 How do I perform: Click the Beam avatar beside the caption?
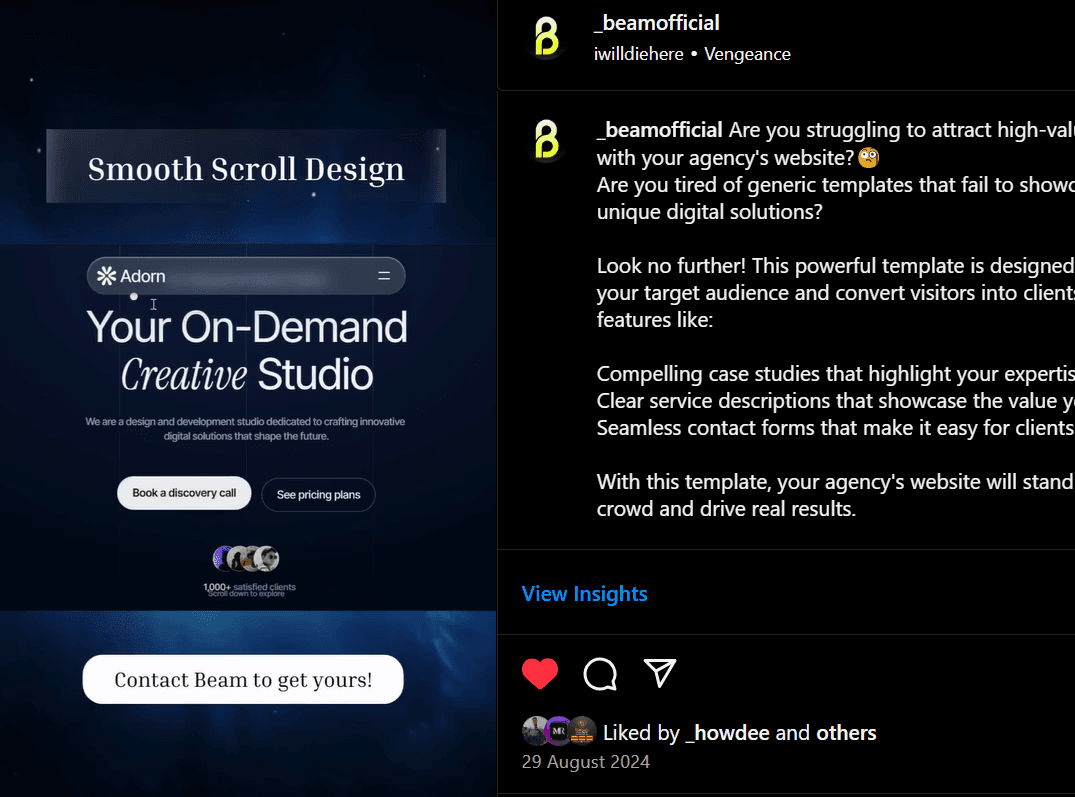pyautogui.click(x=546, y=139)
